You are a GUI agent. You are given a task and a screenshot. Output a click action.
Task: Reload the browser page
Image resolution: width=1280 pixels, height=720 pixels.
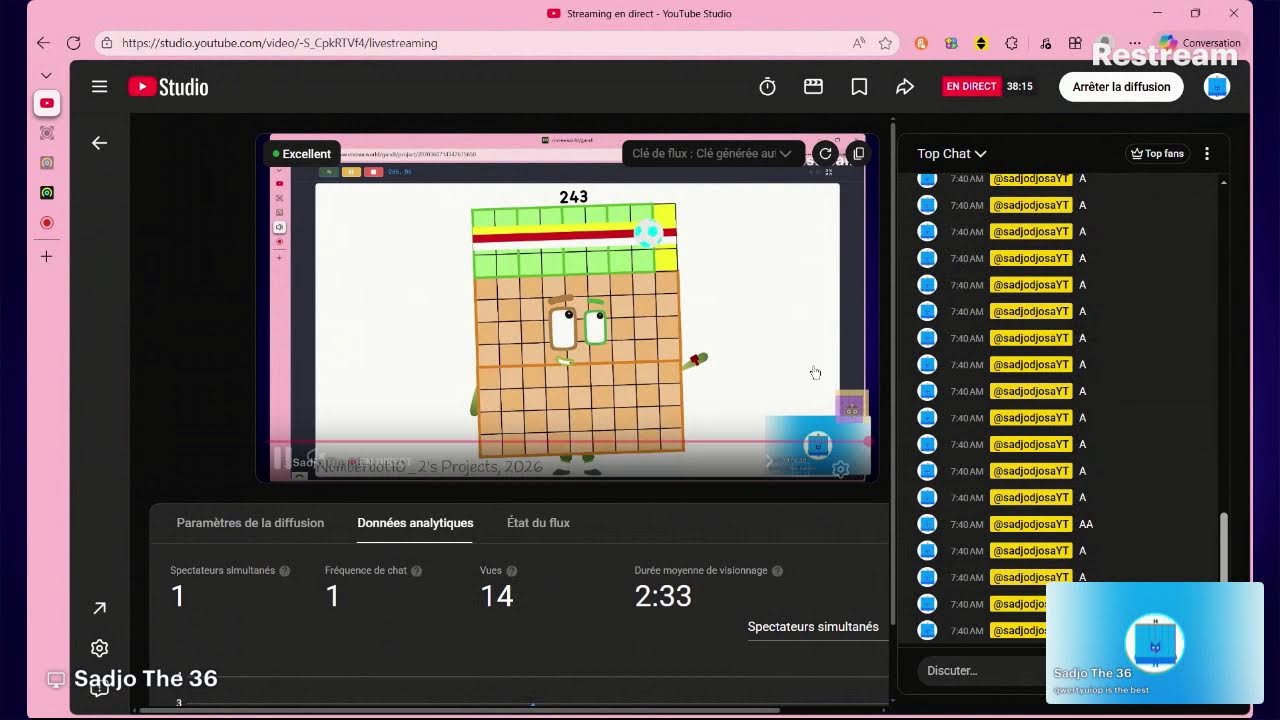(x=73, y=43)
